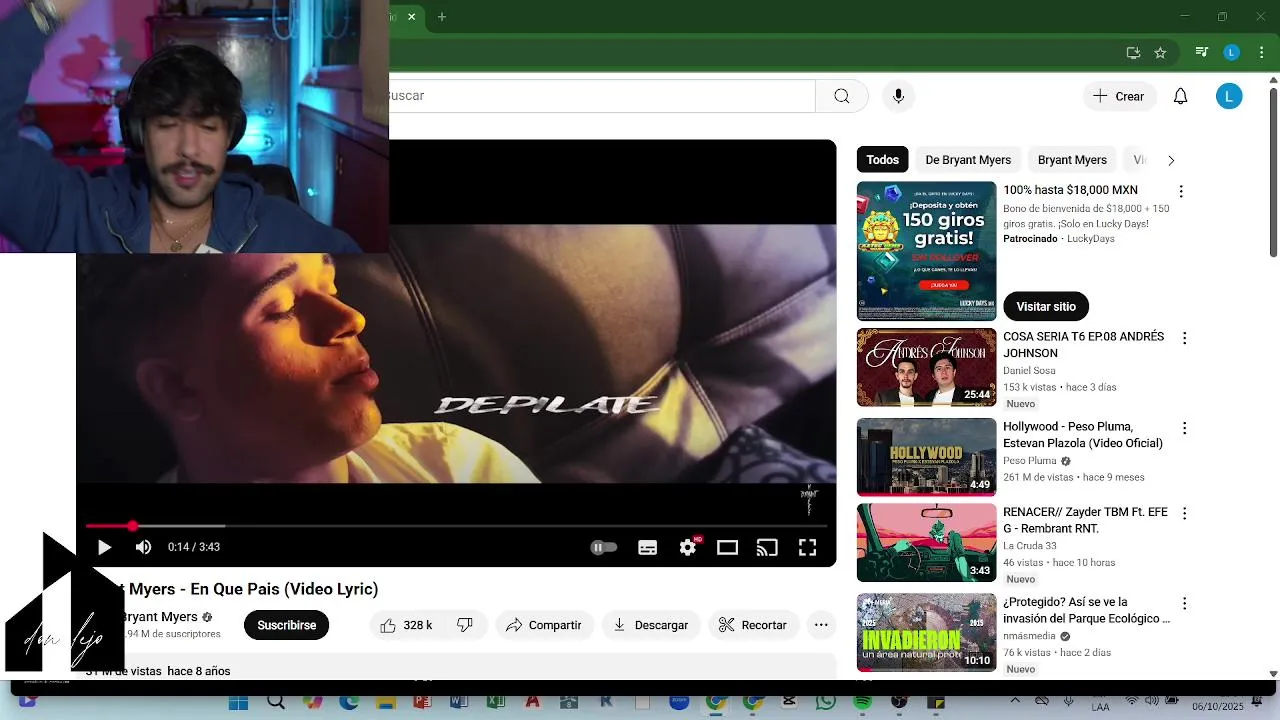This screenshot has height=720, width=1280.
Task: Close the current browser tab
Action: click(x=411, y=17)
